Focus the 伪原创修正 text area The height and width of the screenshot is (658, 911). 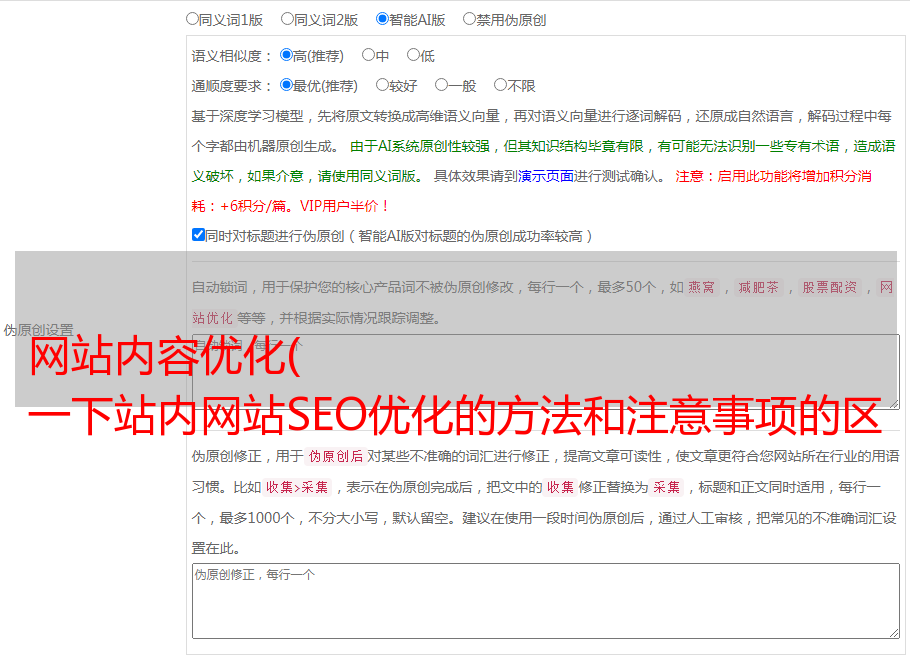(x=546, y=601)
